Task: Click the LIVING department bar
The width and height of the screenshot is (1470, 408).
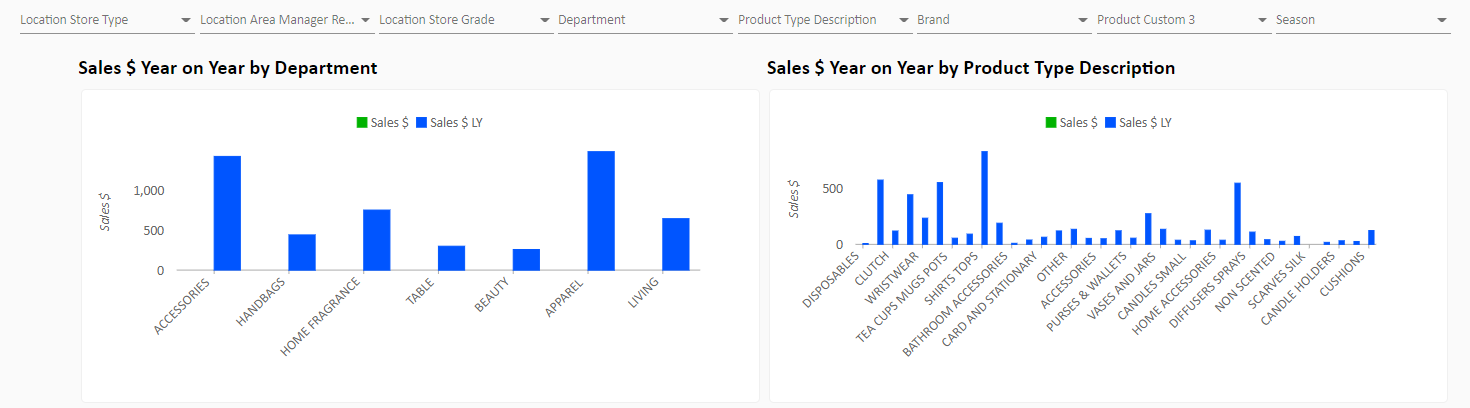Action: coord(675,244)
